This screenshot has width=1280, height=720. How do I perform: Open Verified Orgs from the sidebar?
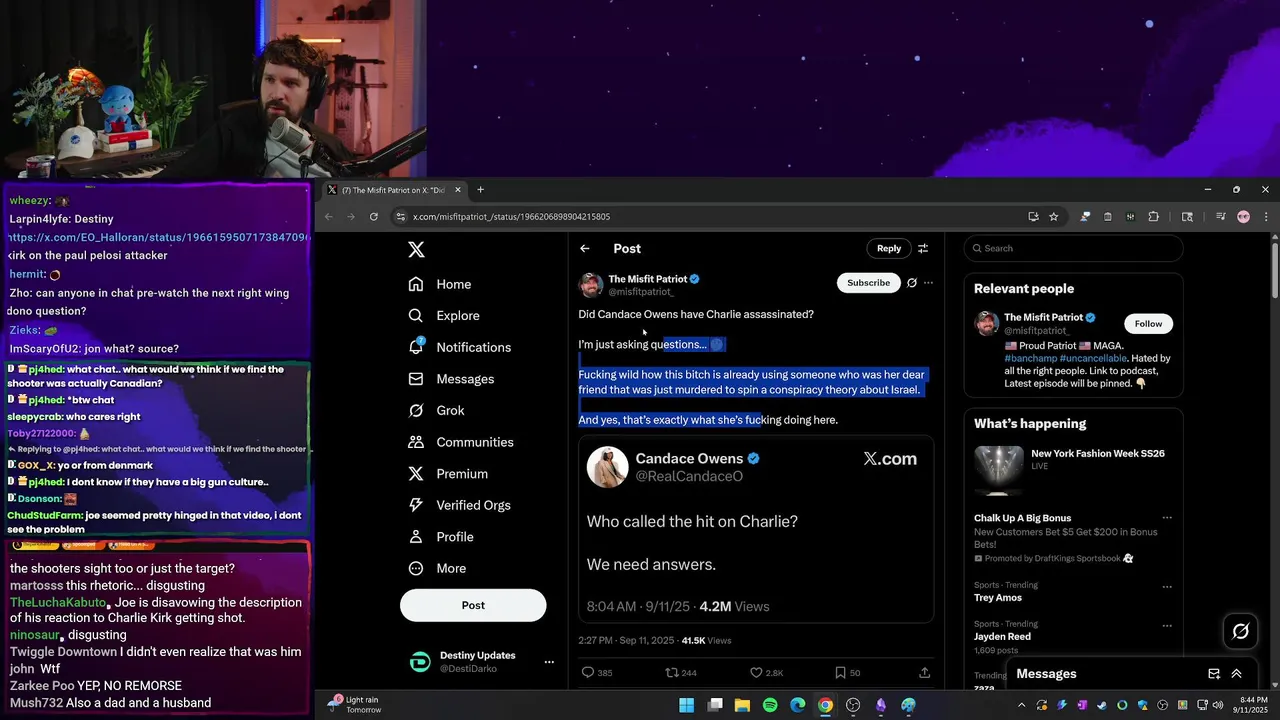click(x=461, y=505)
